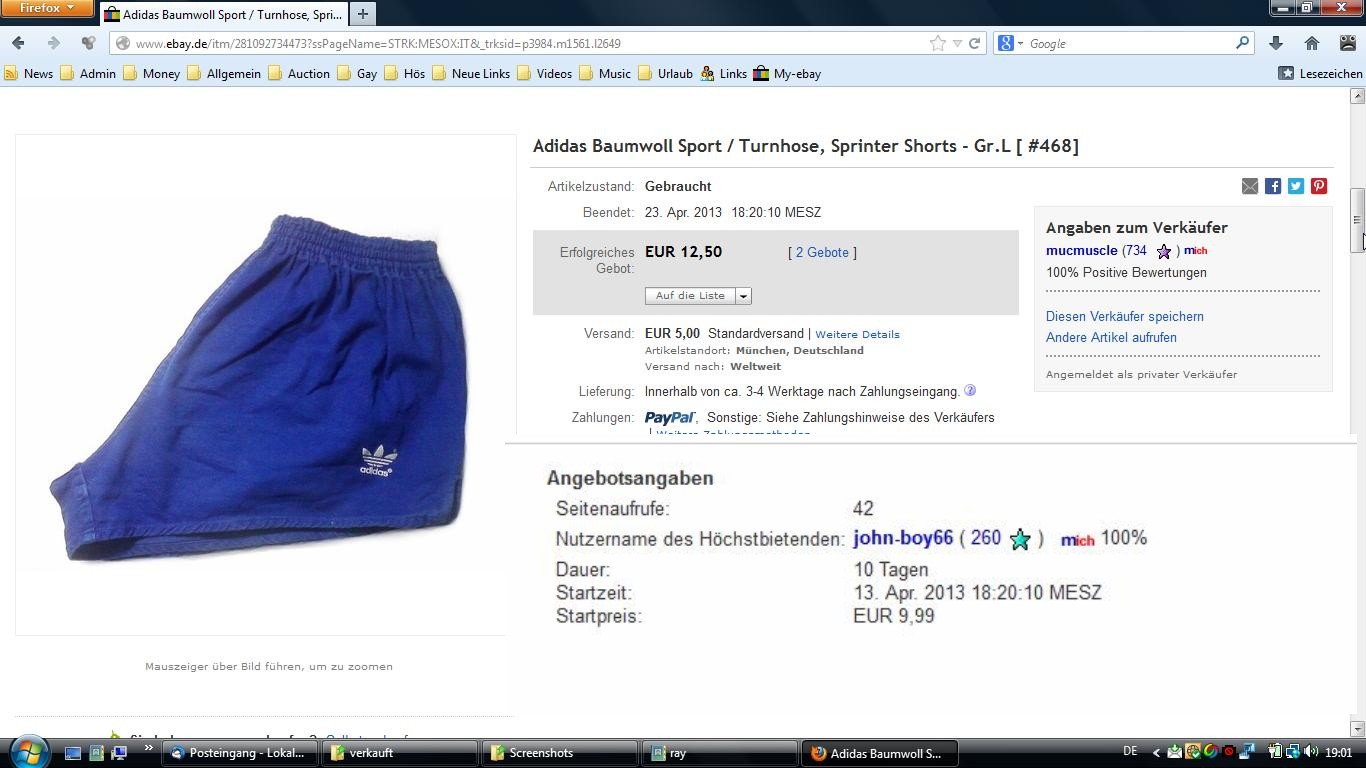Open Firefox downloads arrow icon
This screenshot has height=768, width=1366.
(1276, 43)
